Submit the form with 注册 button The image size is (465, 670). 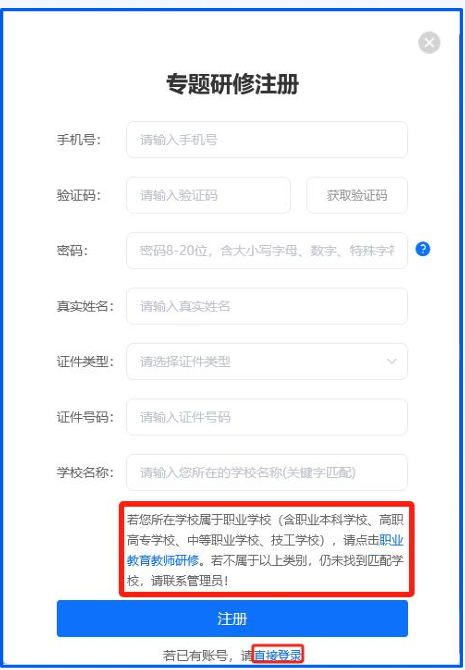232,618
